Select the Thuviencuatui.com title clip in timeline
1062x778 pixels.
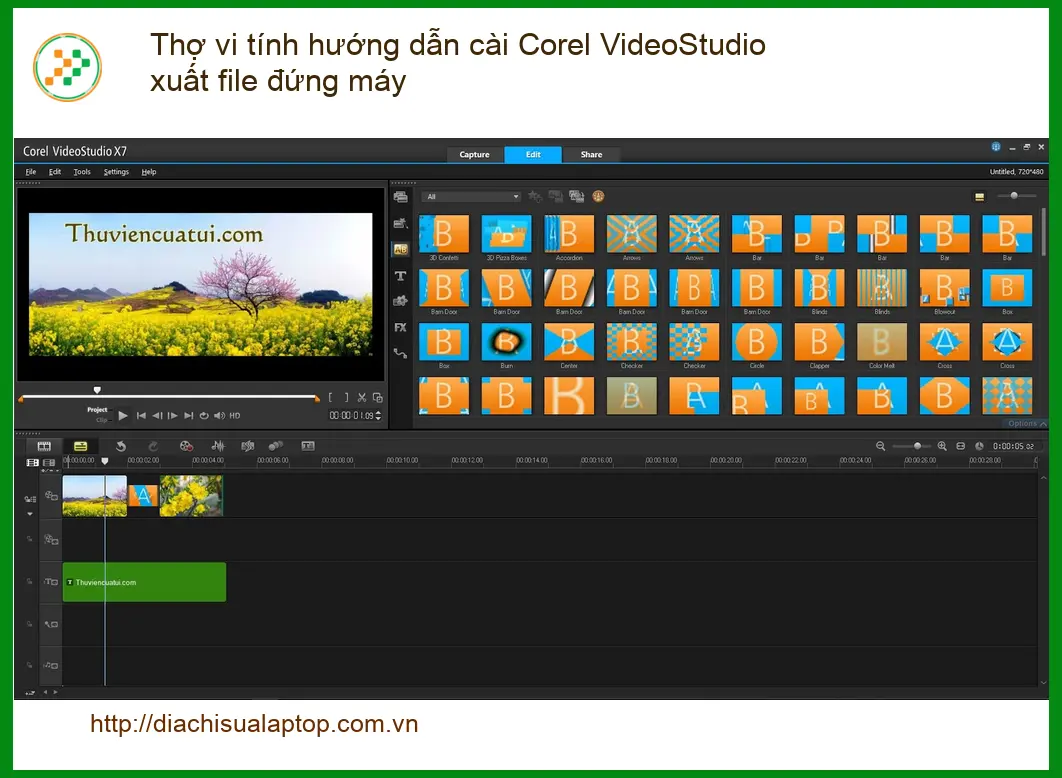click(144, 582)
